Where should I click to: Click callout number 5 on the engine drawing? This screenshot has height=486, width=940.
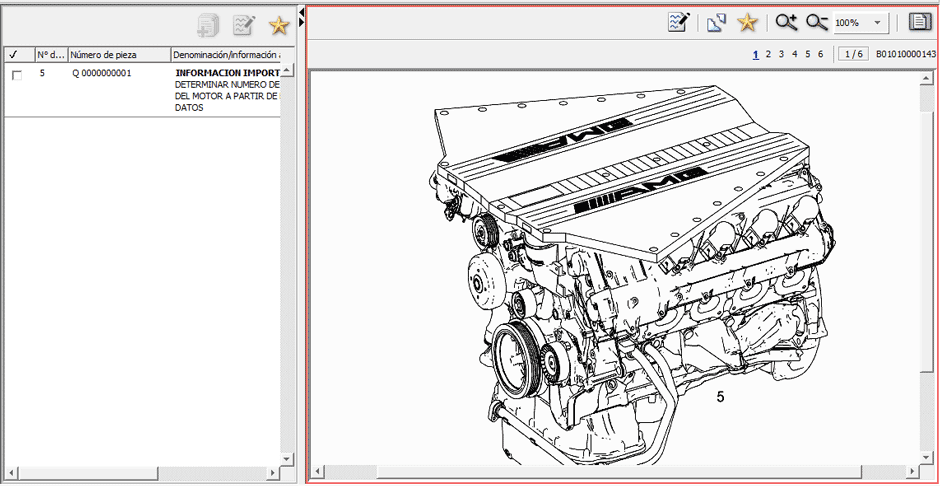tap(720, 397)
